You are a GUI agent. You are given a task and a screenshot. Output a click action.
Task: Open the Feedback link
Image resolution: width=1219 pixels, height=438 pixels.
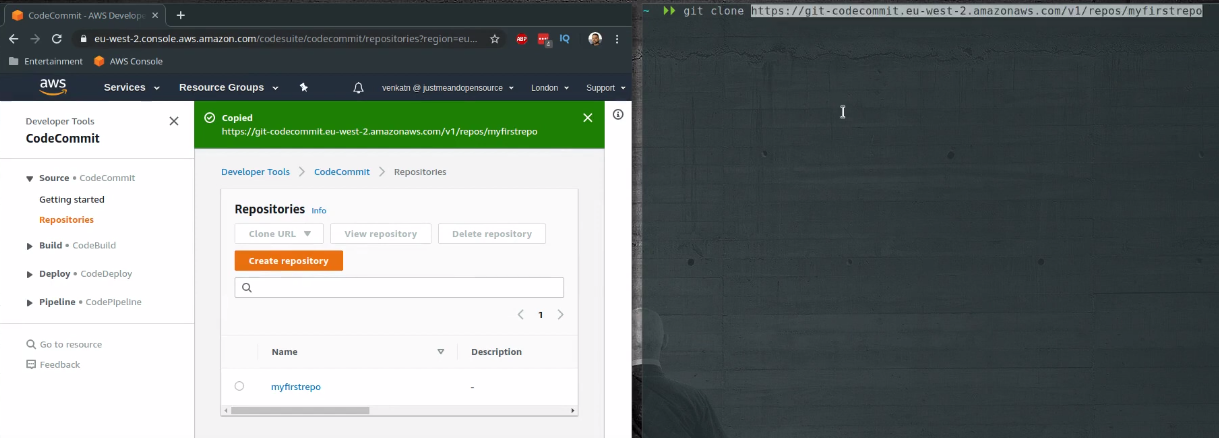53,365
